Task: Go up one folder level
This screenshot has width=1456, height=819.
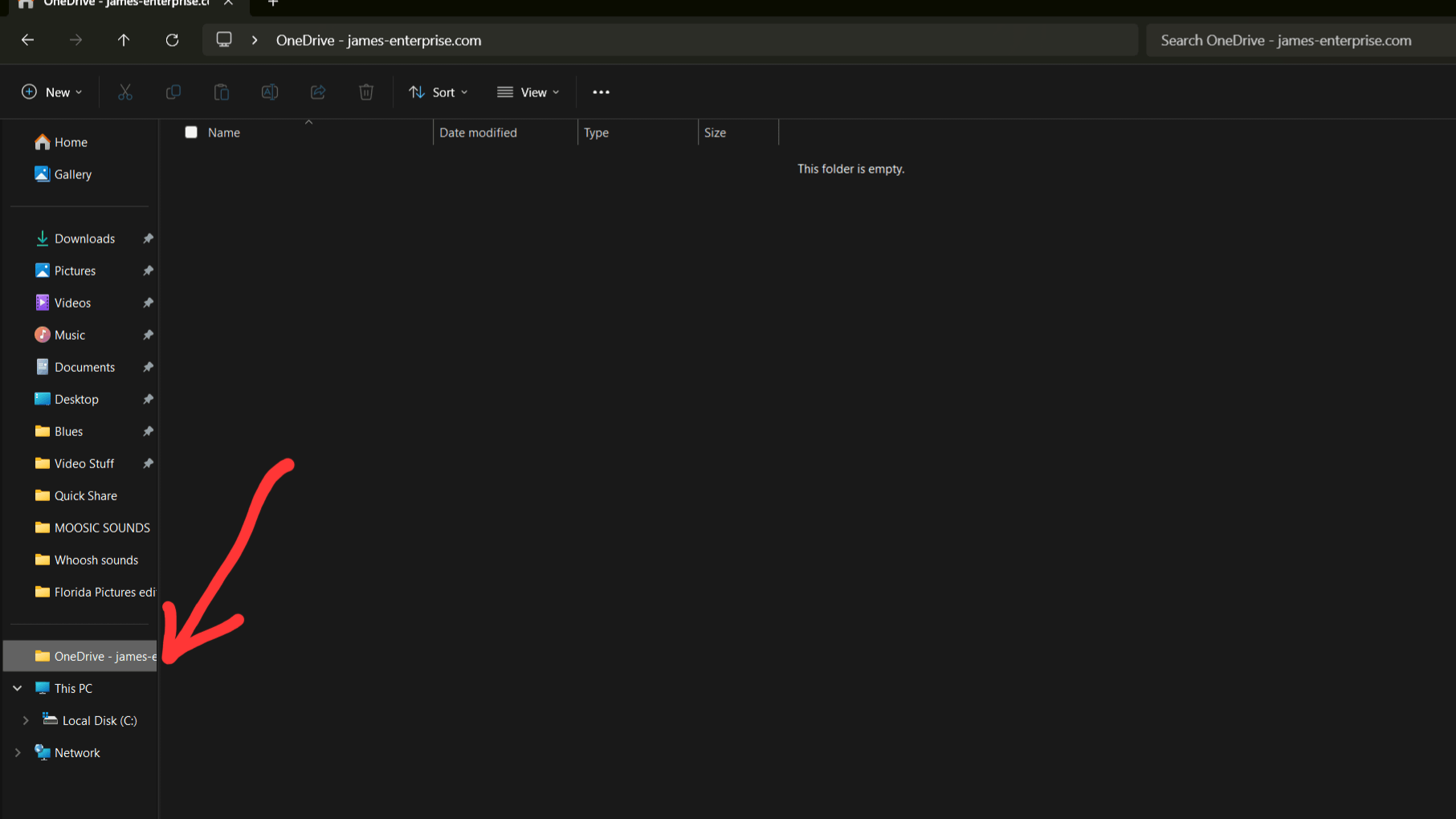Action: 124,40
